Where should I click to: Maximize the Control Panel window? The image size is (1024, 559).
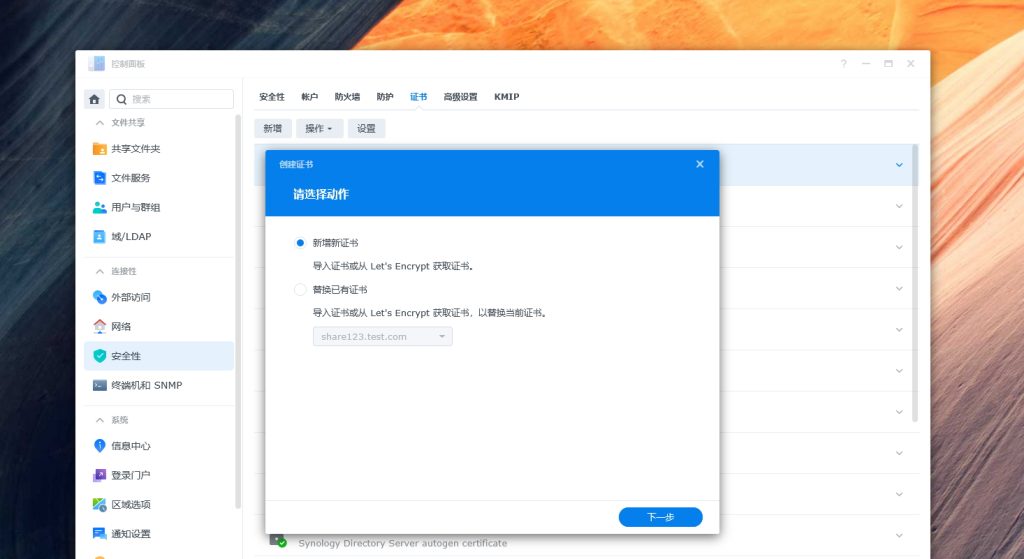click(x=888, y=63)
